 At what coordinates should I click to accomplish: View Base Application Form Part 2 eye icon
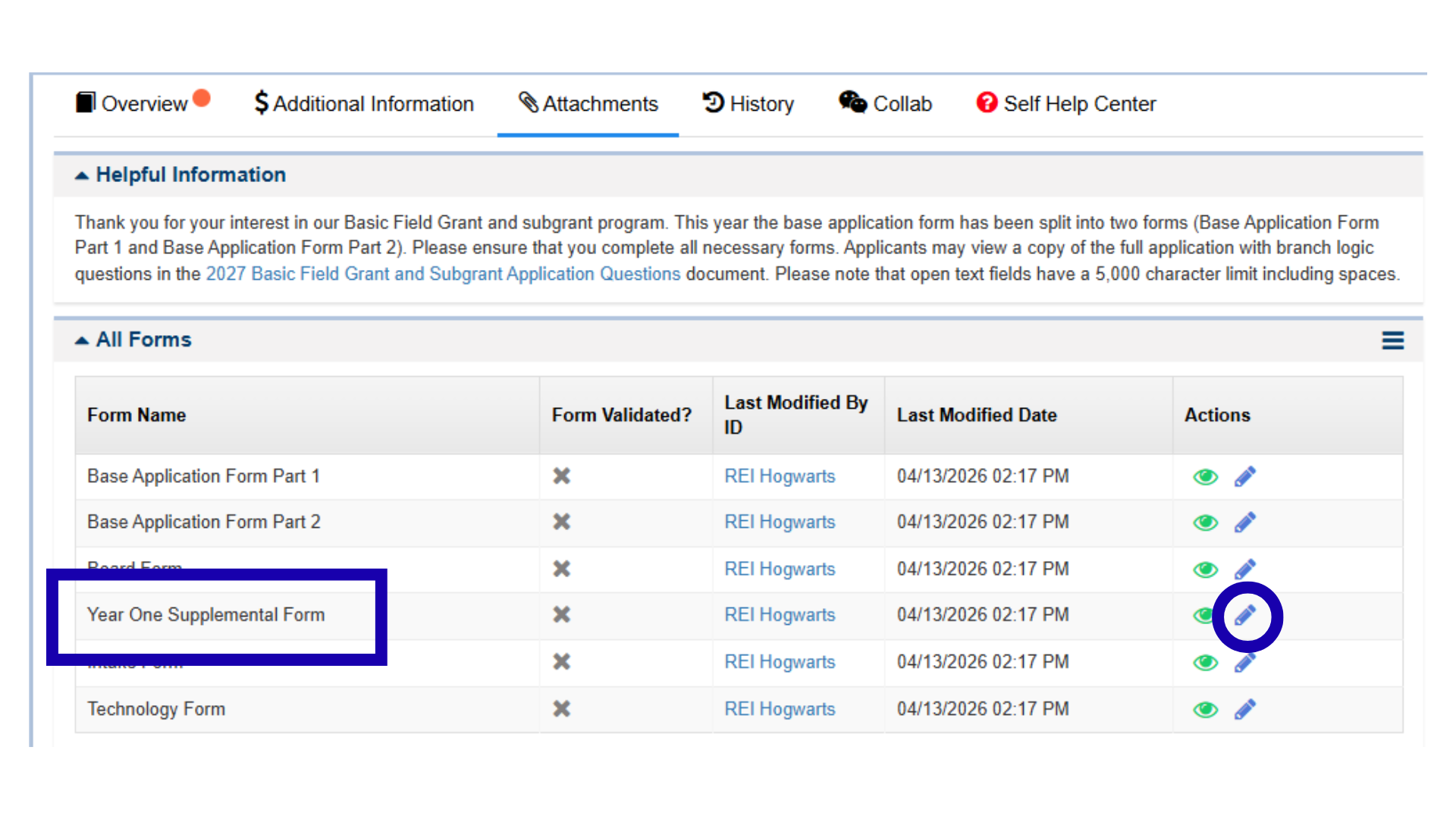[1205, 523]
